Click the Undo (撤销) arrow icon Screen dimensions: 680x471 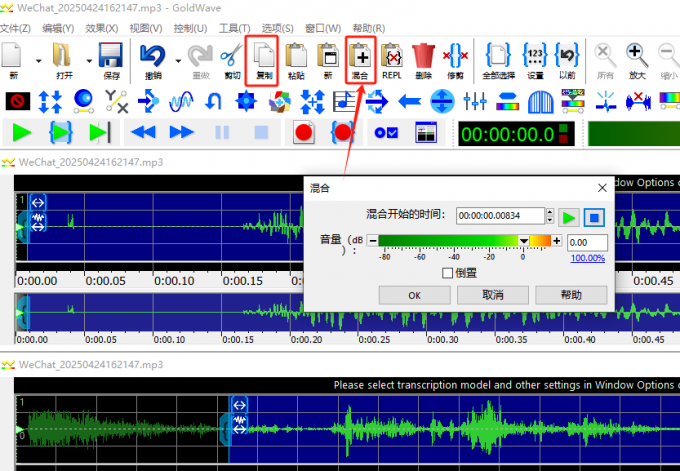[x=153, y=56]
